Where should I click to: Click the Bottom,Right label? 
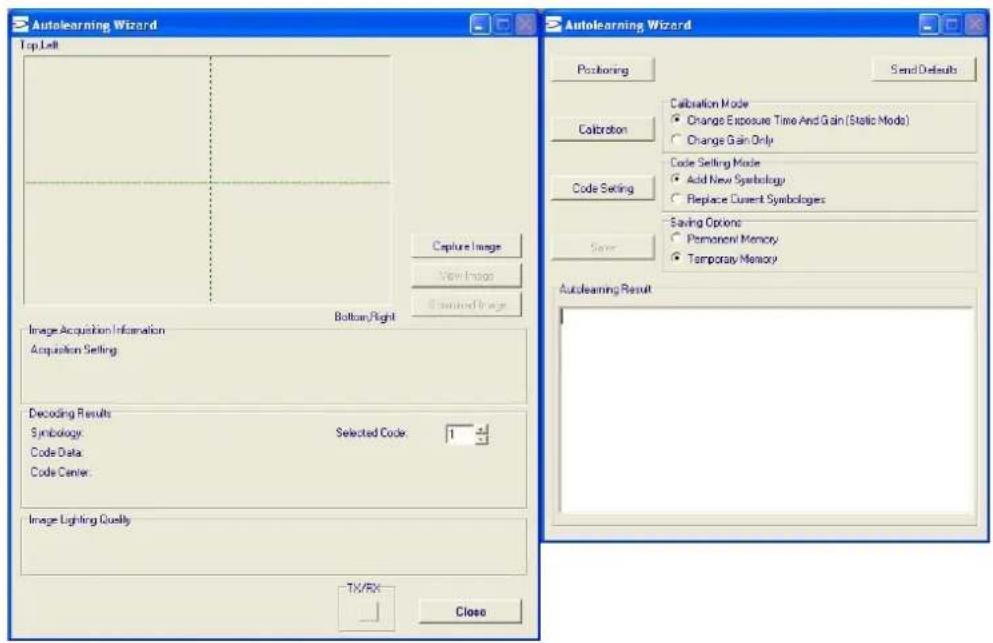(x=365, y=316)
